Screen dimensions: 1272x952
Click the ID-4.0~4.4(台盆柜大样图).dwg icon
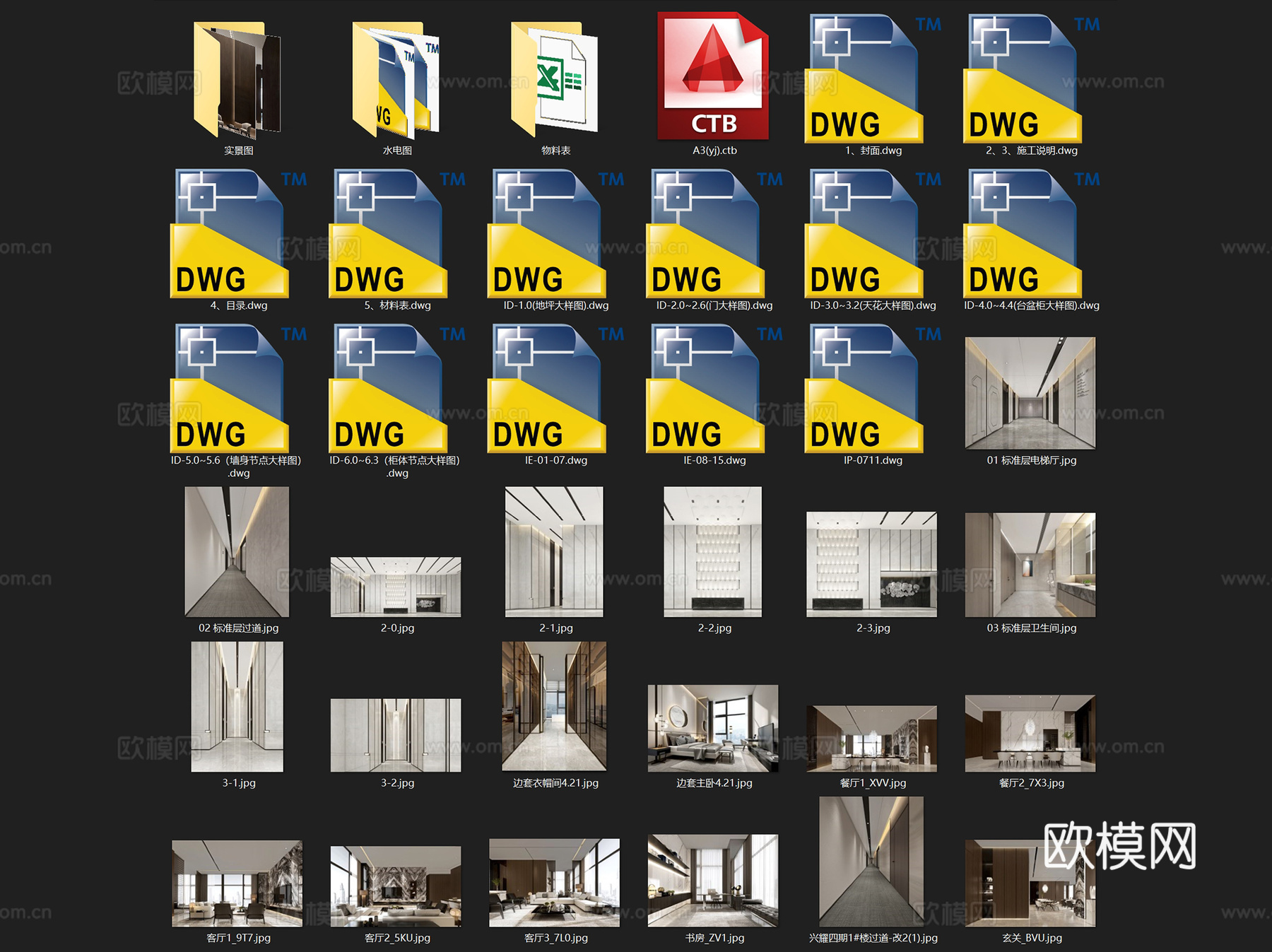tap(1032, 233)
